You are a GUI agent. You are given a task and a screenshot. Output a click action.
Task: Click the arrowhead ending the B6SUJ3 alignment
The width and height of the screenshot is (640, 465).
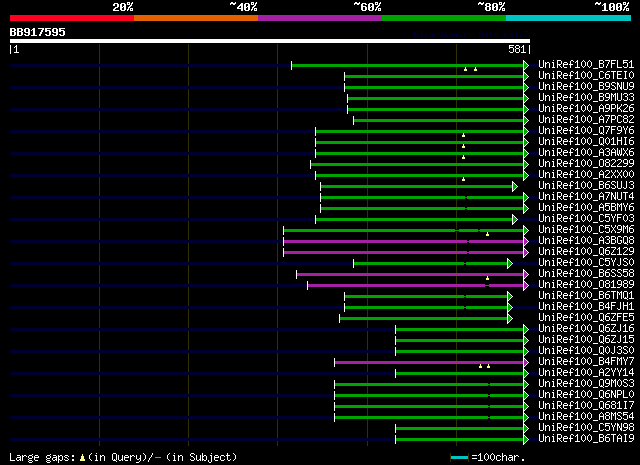515,187
